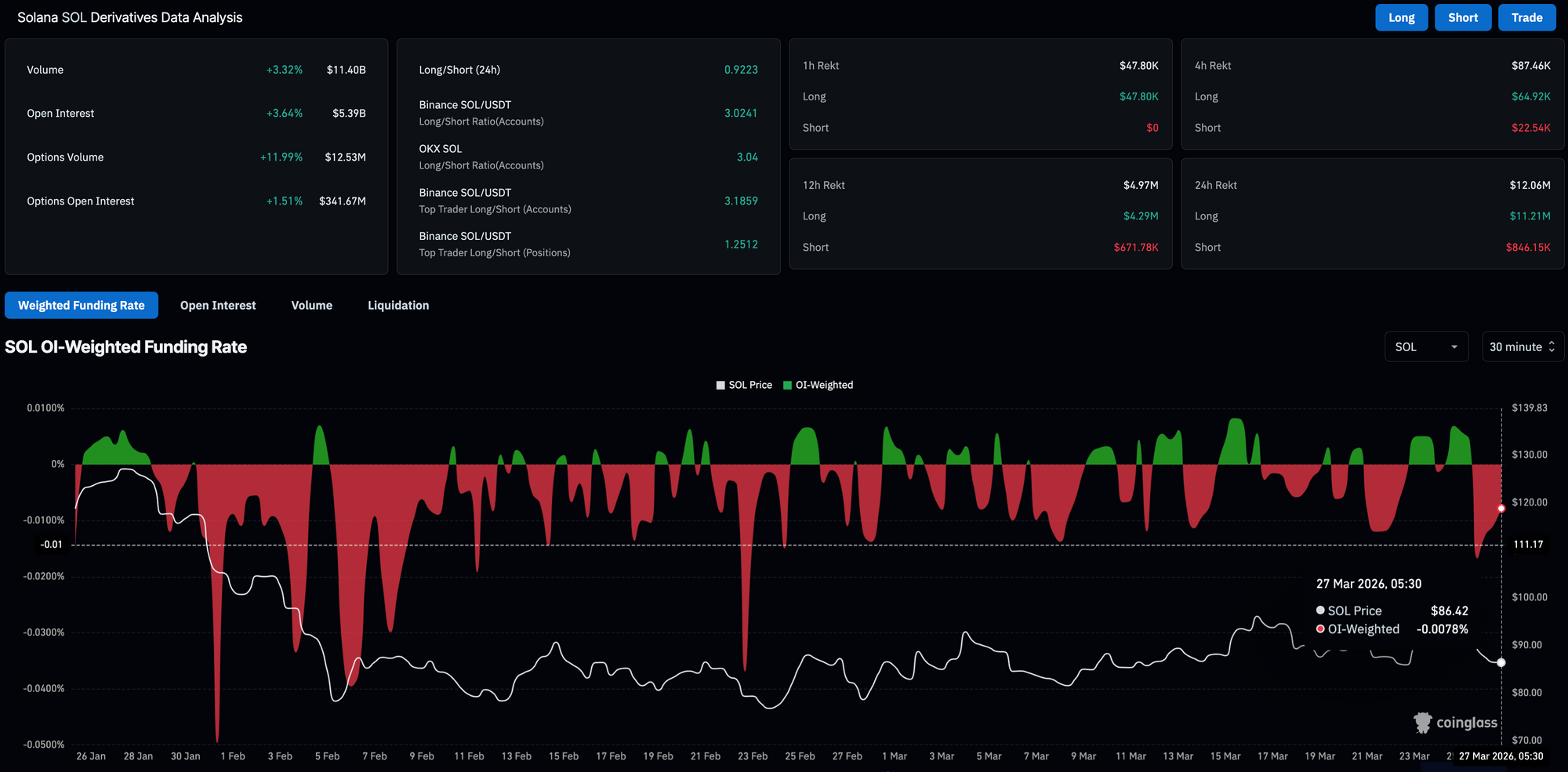The height and width of the screenshot is (772, 1568).
Task: Open the Liquidation tab
Action: 398,306
